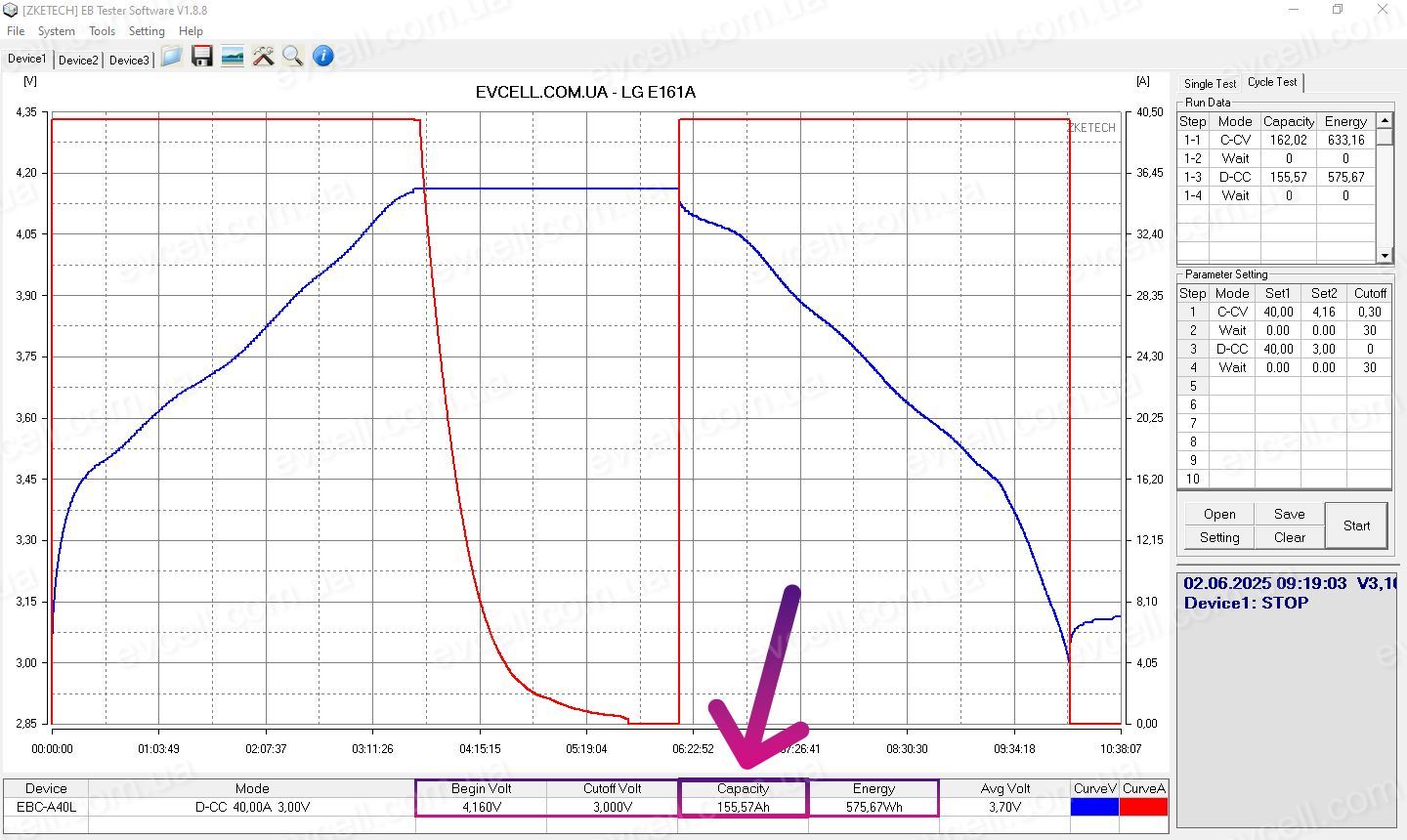Screen dimensions: 1407x840
Task: Switch to the Device1 tab
Action: [x=27, y=59]
